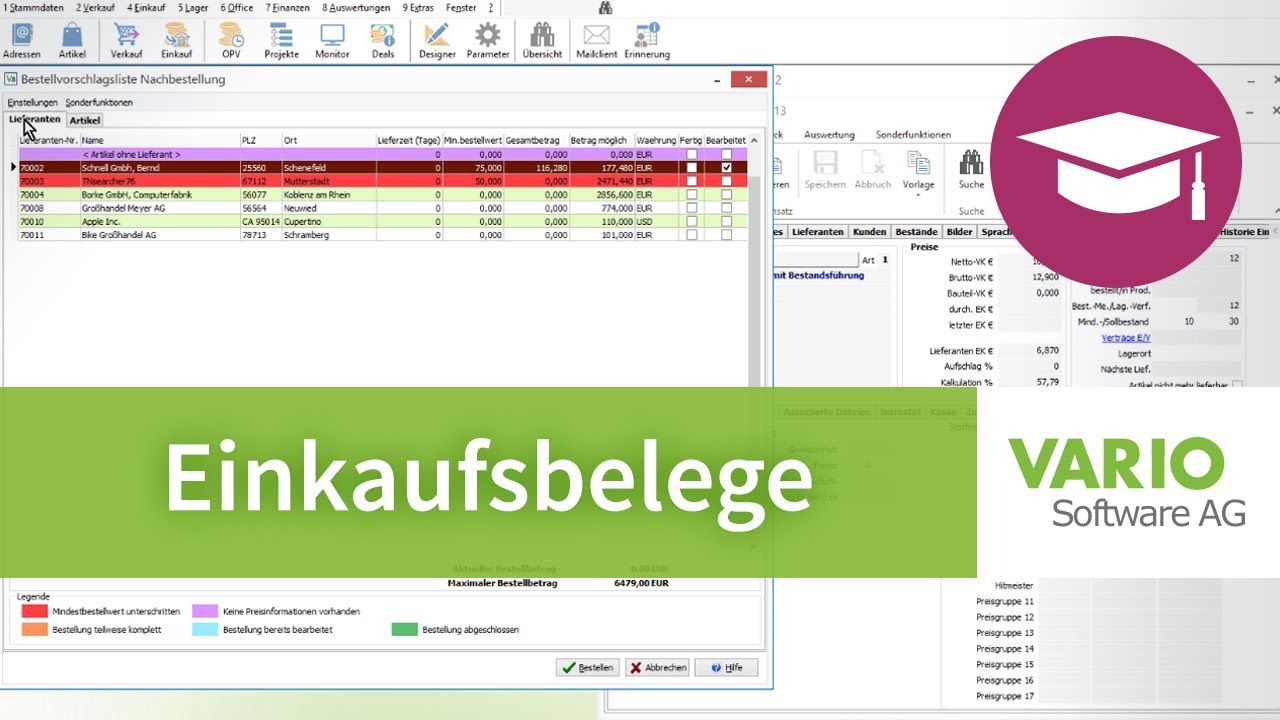1280x720 pixels.
Task: Open Auswertung ribbon tab in the background window
Action: 829,134
